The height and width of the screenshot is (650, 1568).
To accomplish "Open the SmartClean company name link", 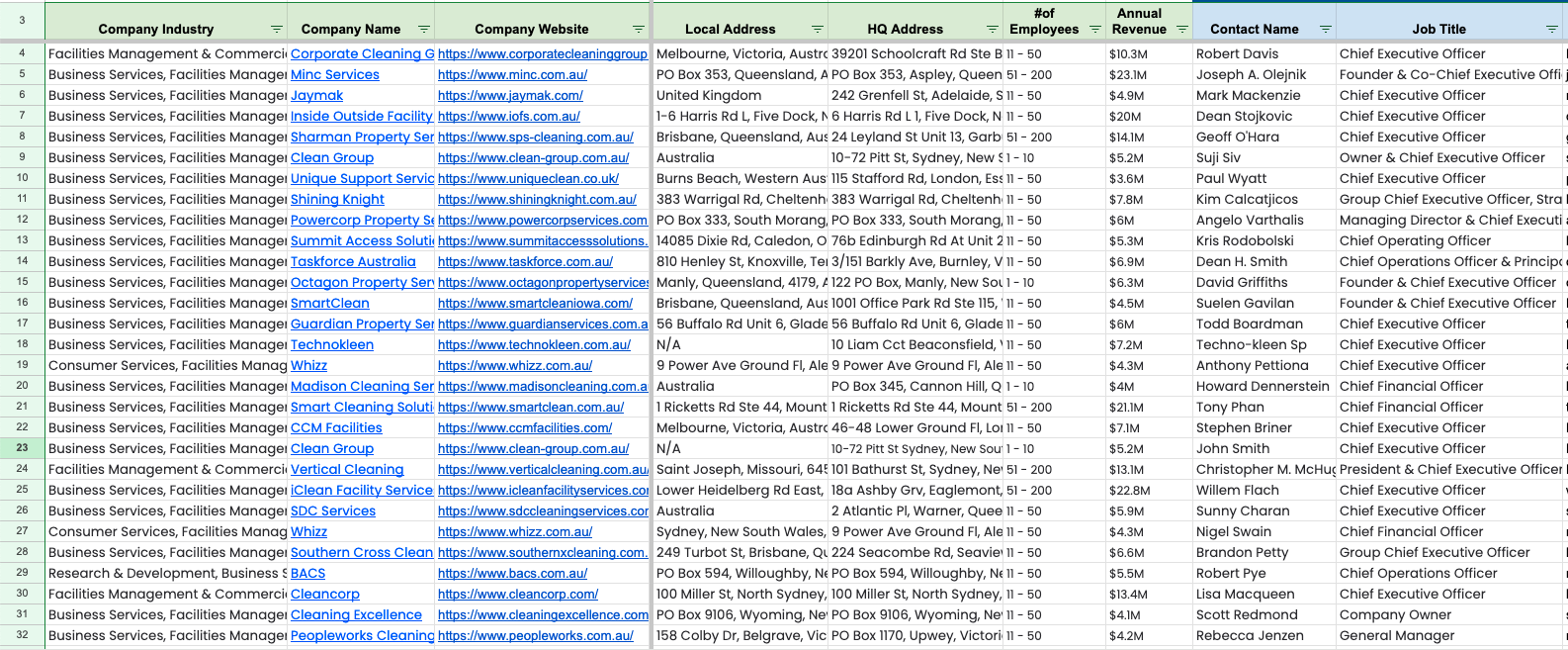I will [x=330, y=304].
